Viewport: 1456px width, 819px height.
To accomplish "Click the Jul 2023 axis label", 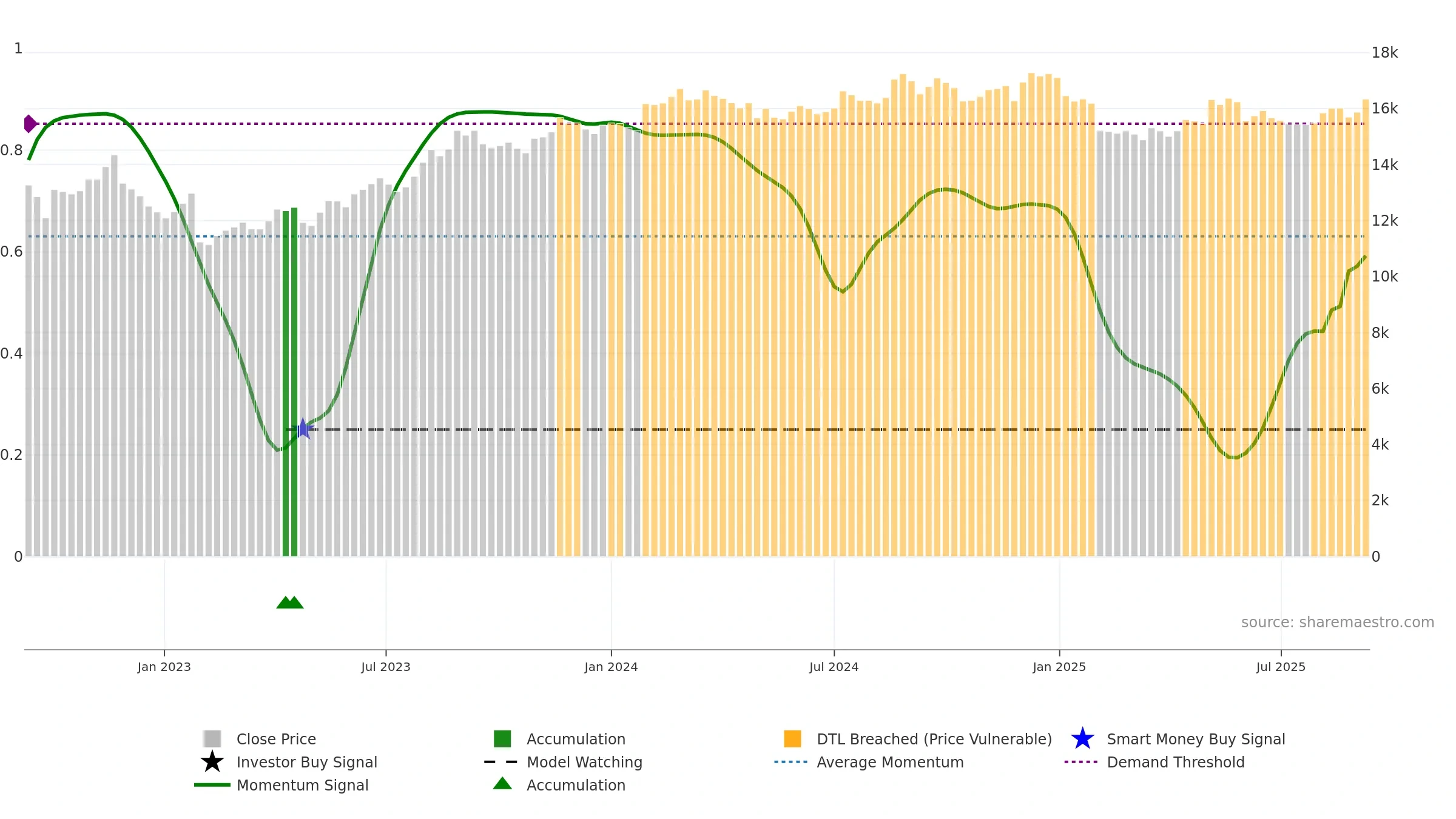I will (386, 667).
